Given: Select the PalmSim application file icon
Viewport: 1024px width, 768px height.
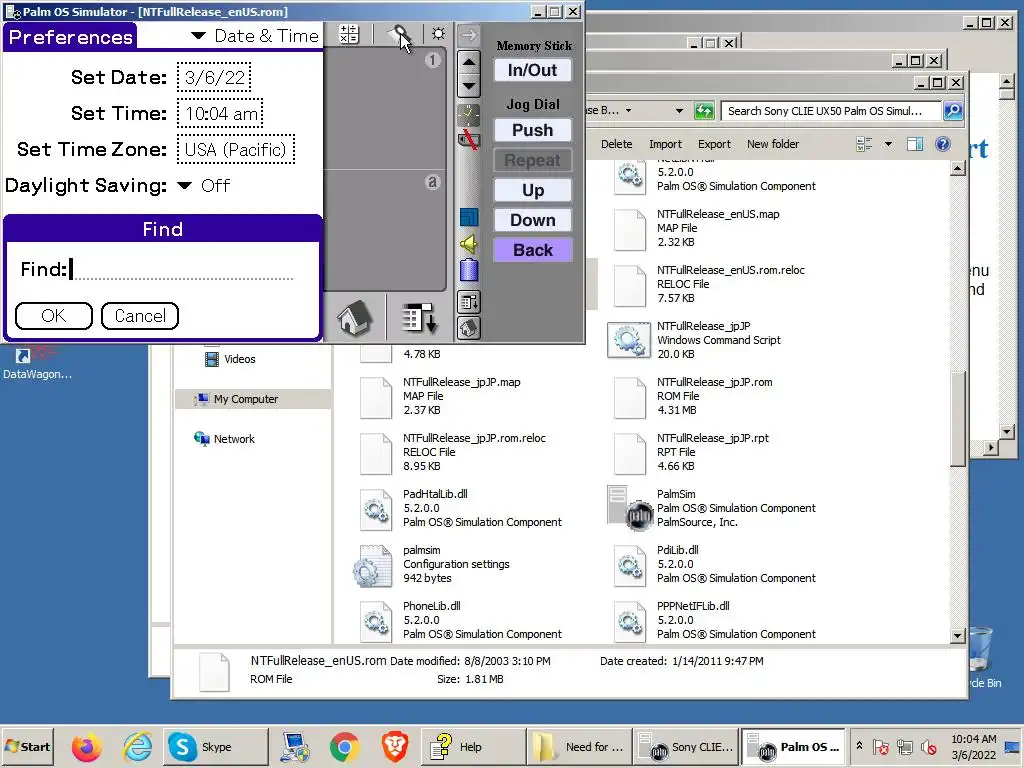Looking at the screenshot, I should coord(629,508).
